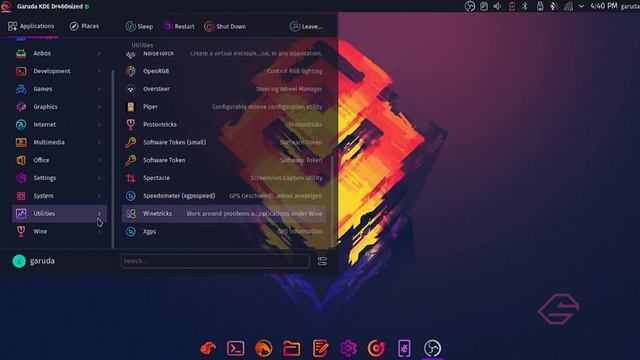Expand the Settings category arrow

click(x=99, y=178)
